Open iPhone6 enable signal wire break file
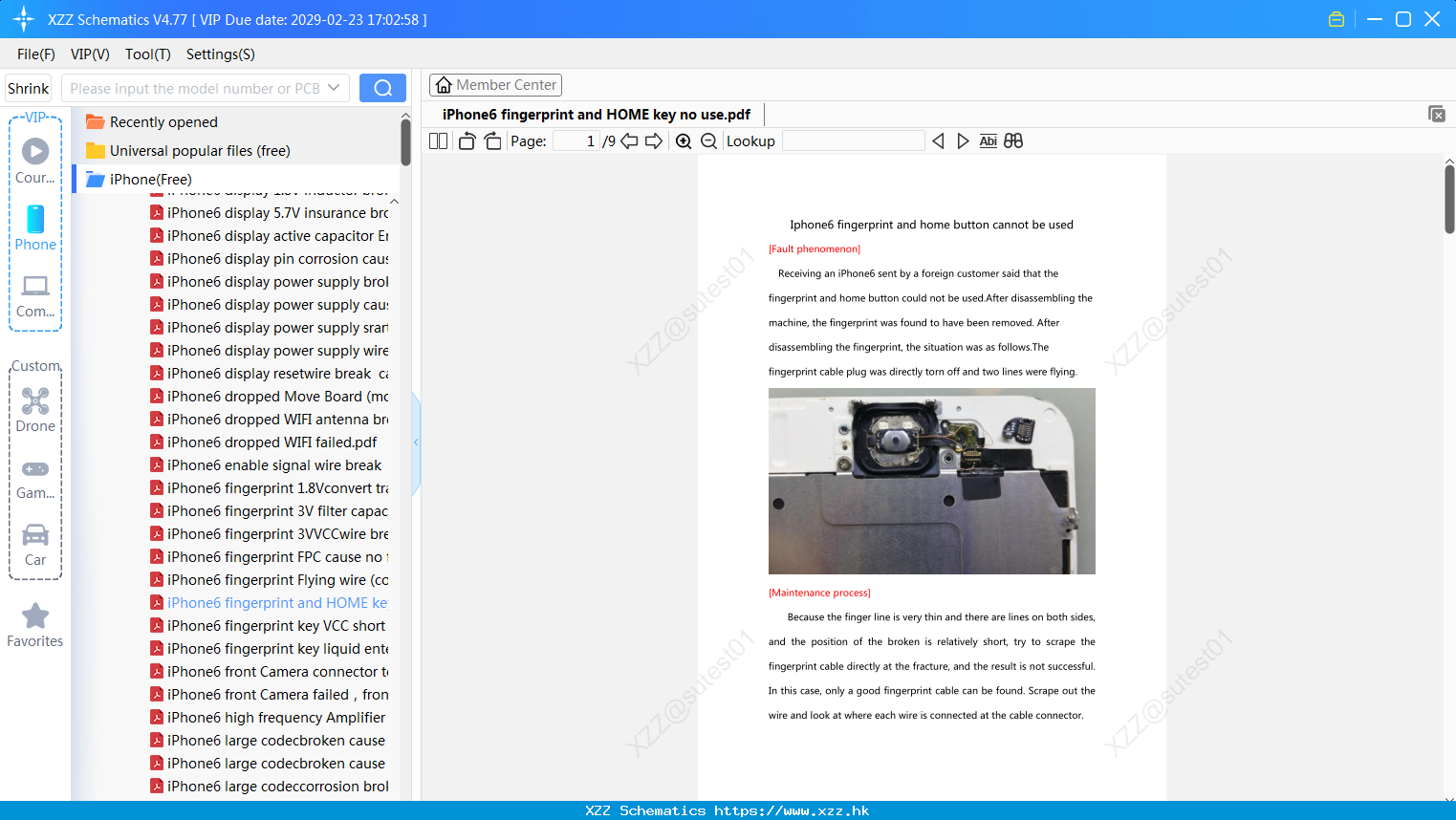Viewport: 1456px width, 820px height. tap(266, 465)
